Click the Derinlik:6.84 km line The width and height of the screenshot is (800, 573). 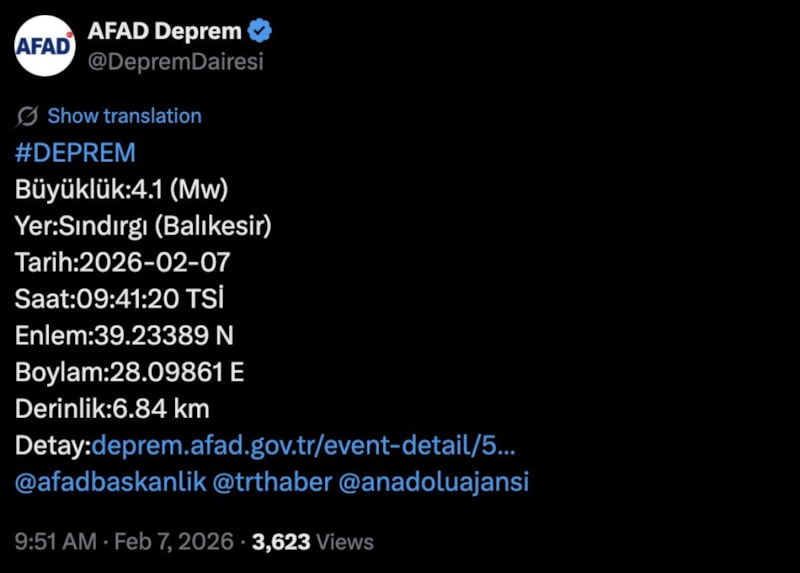pos(112,409)
